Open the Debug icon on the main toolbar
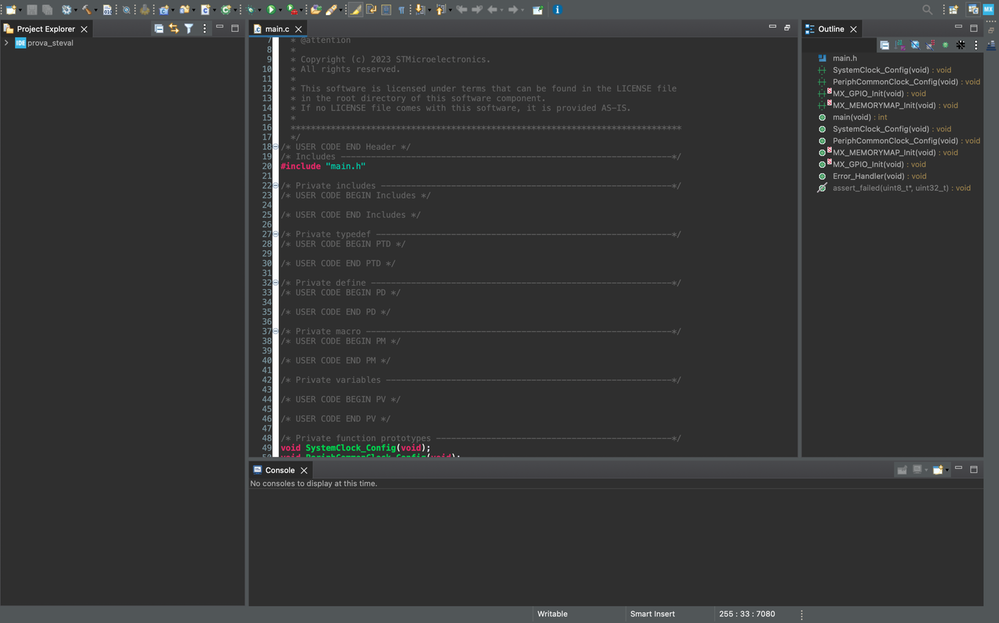This screenshot has width=999, height=623. point(250,9)
